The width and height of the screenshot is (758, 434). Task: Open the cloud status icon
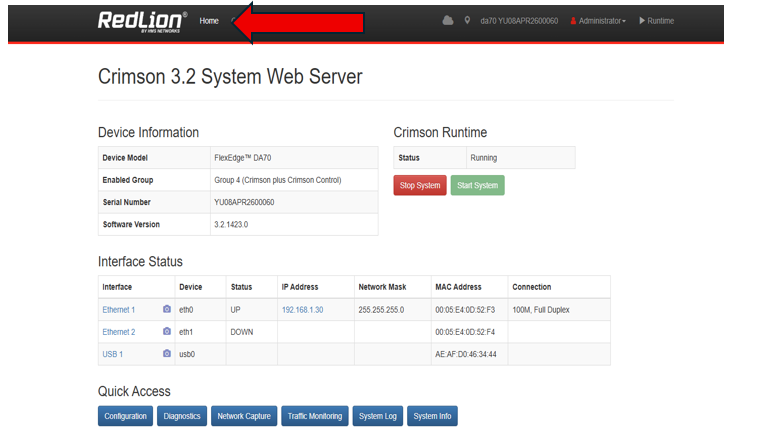coord(448,20)
